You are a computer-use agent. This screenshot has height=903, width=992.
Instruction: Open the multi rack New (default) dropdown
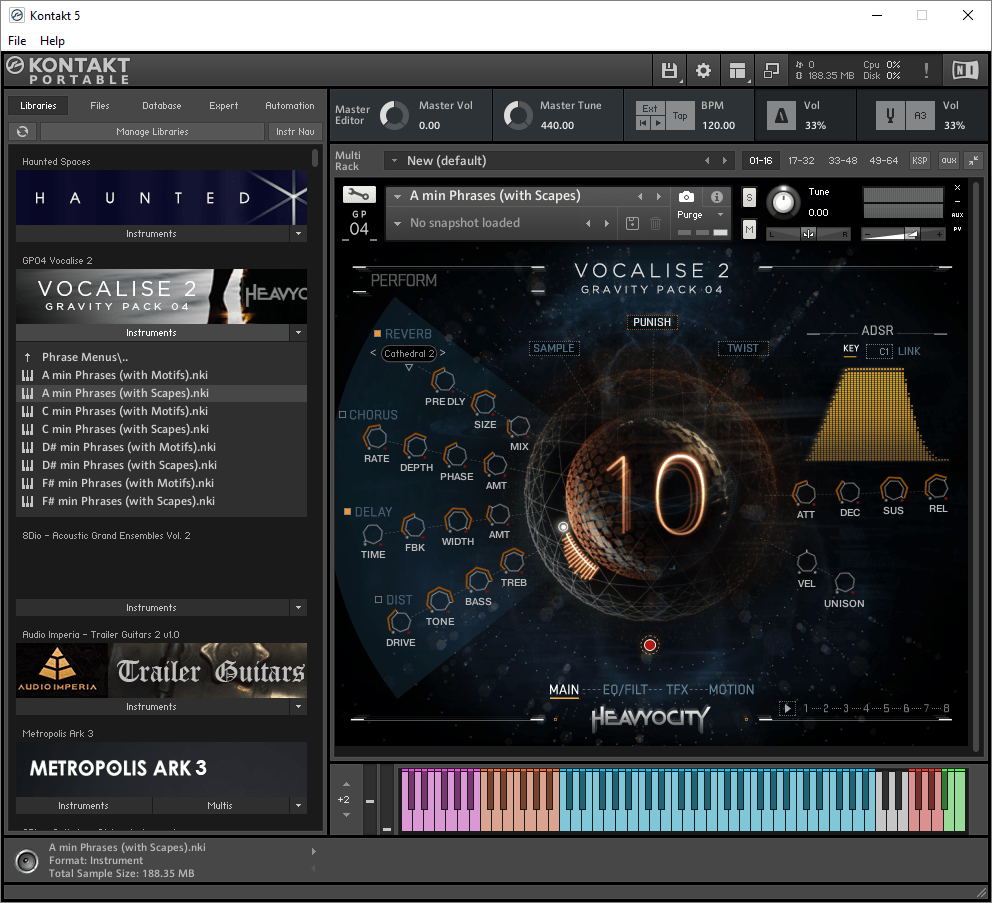click(x=395, y=161)
